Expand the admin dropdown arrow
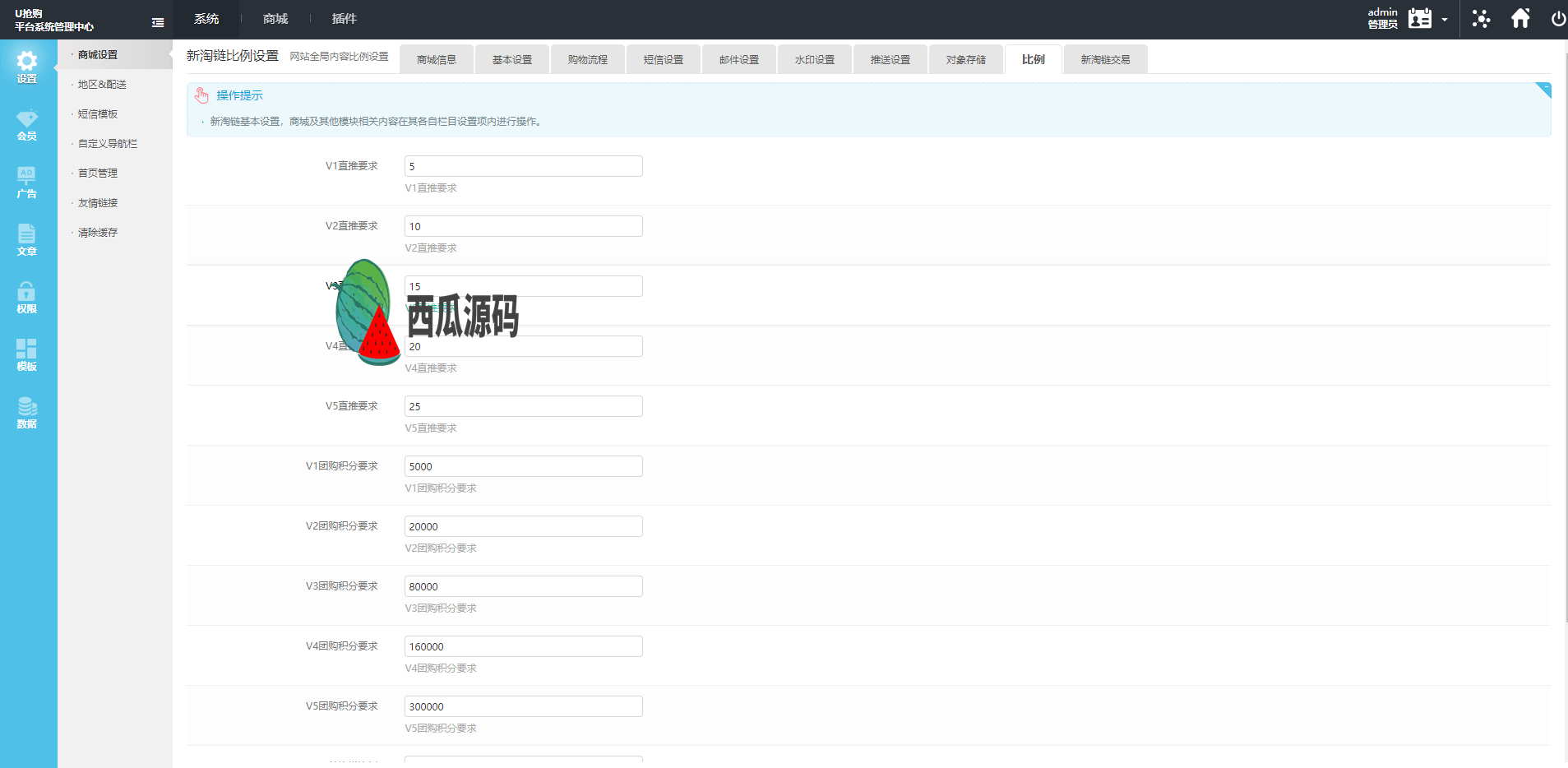The width and height of the screenshot is (1568, 768). (1445, 20)
